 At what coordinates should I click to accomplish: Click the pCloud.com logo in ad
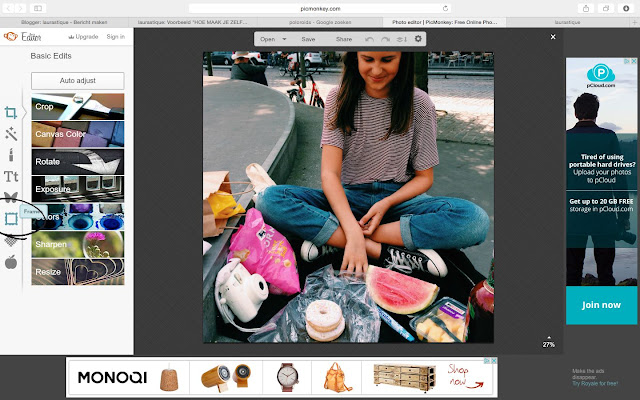[601, 76]
